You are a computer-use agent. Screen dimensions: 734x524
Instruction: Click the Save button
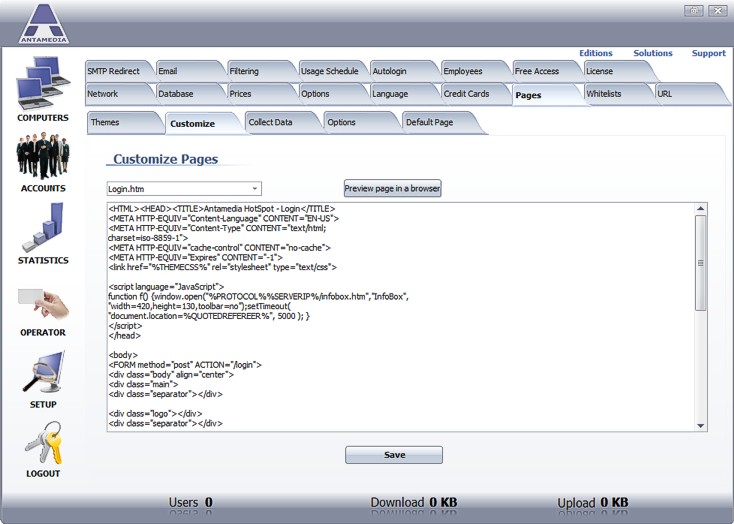pyautogui.click(x=394, y=455)
